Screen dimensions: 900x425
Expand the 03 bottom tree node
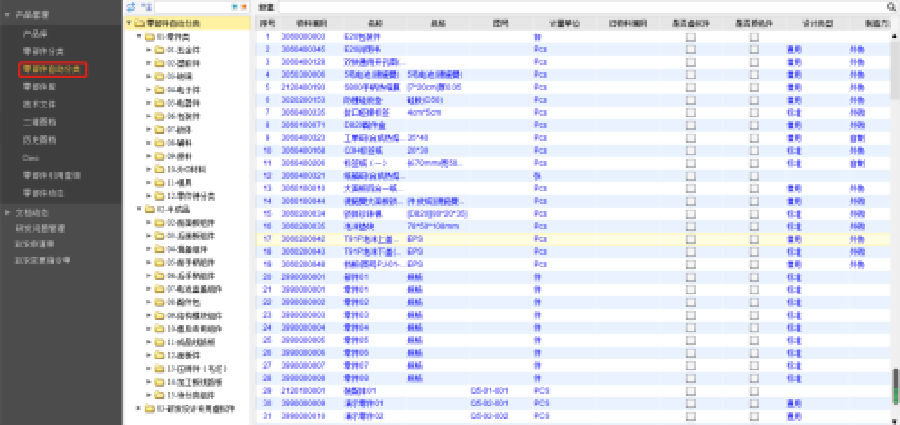coord(139,408)
